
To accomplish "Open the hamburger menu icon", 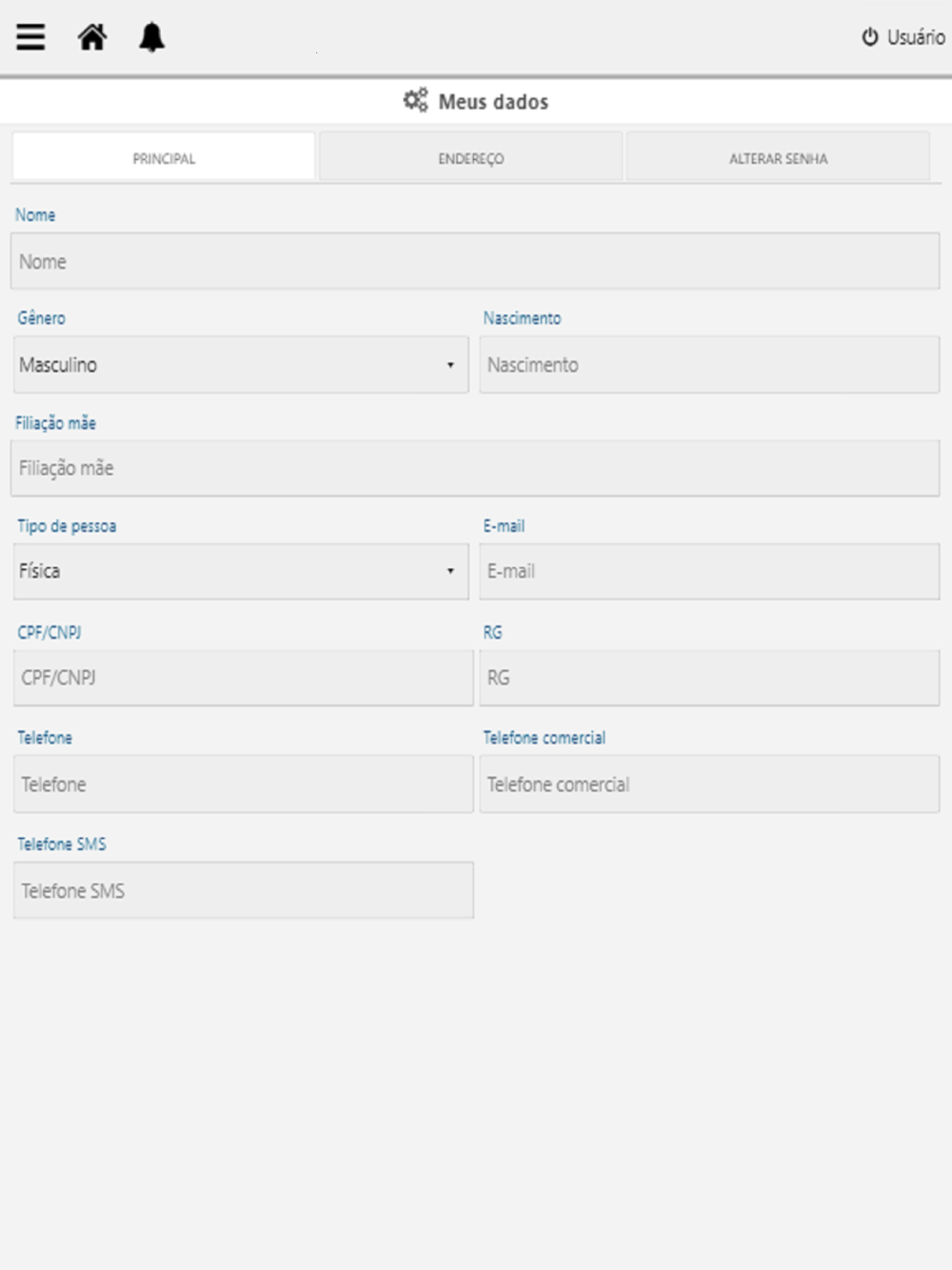I will [x=30, y=37].
